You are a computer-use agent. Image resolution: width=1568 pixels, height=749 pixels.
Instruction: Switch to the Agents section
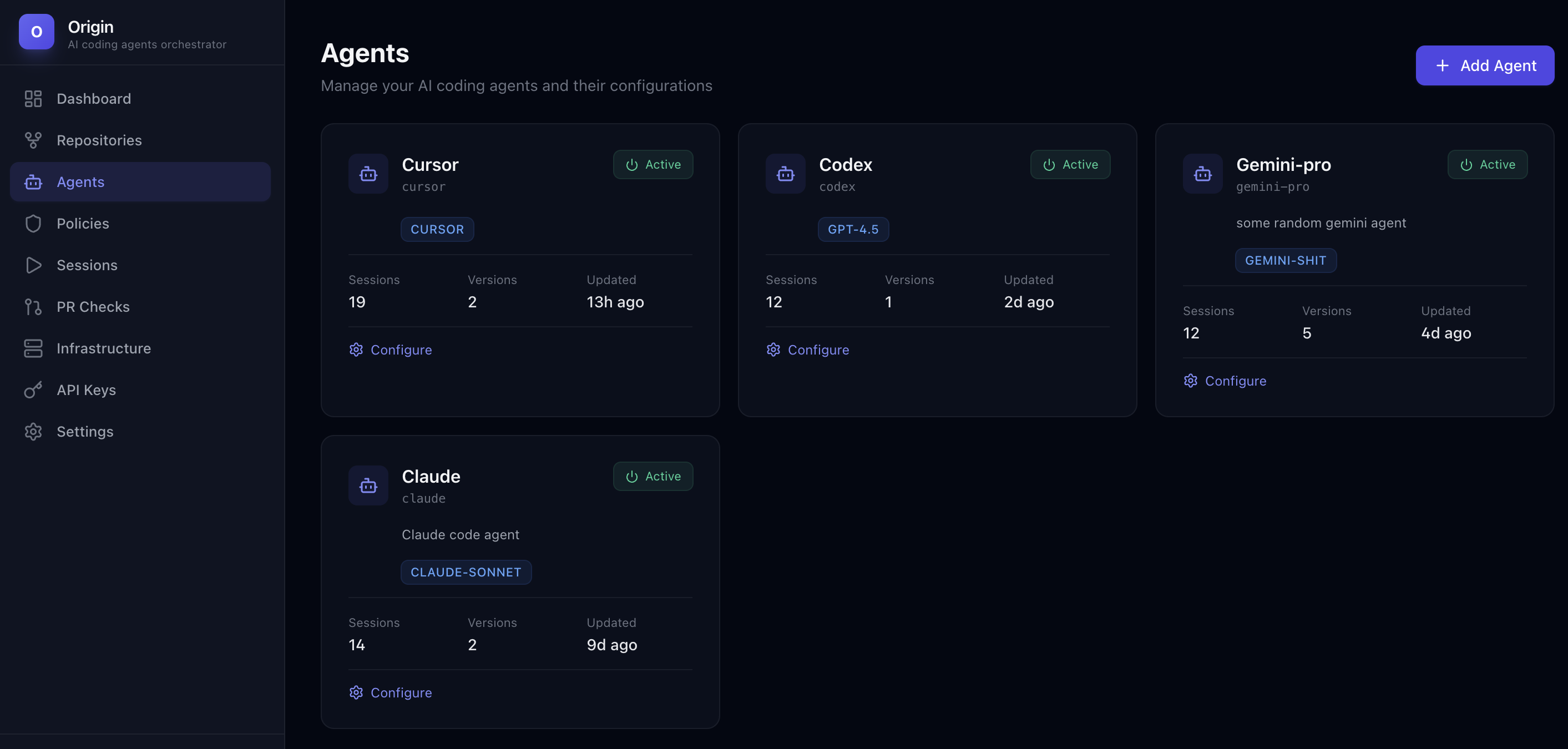pyautogui.click(x=81, y=181)
